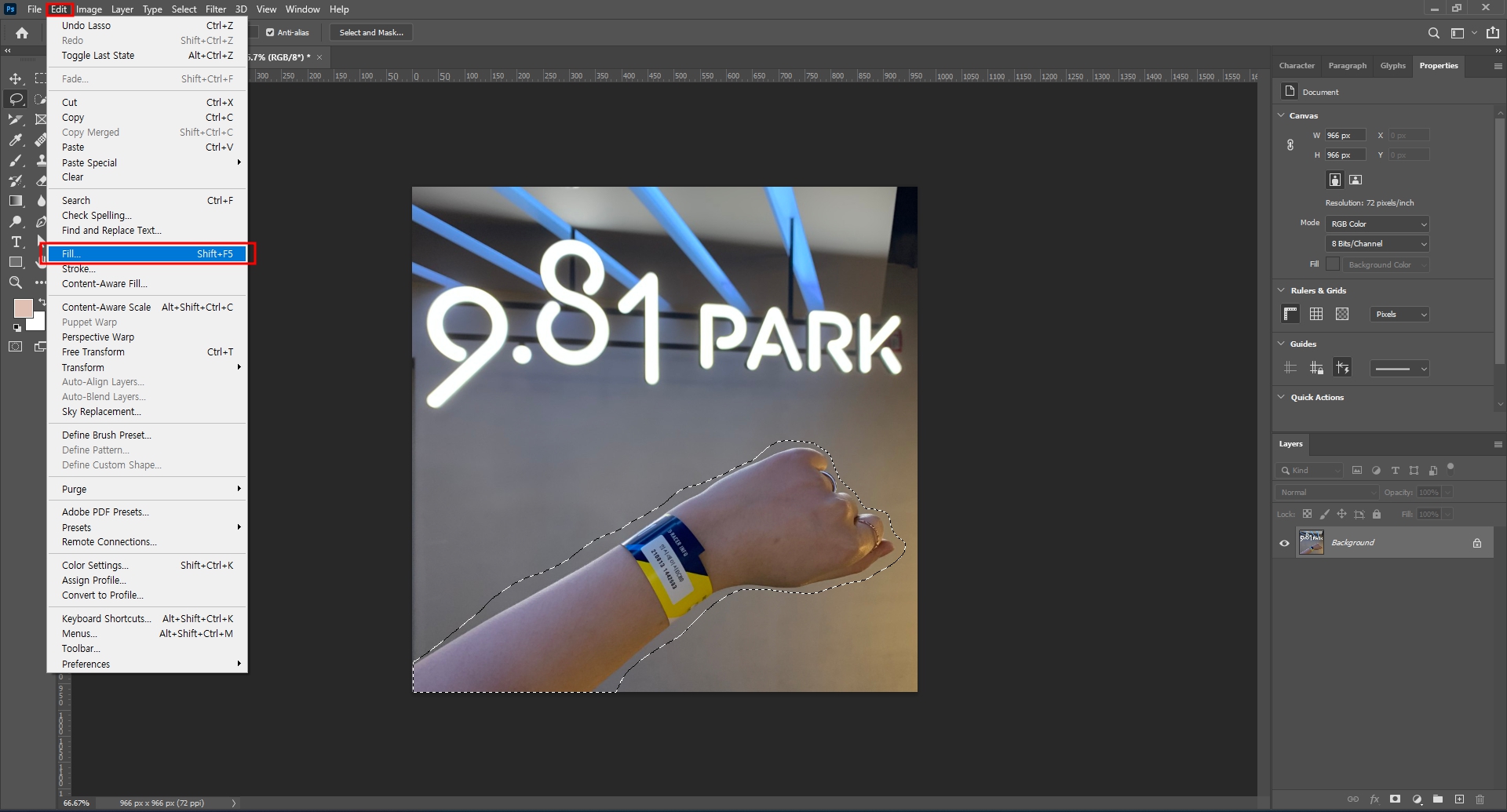Toggle rulers visibility in Rulers & Grids
Screen dimensions: 1507x812
1290,314
